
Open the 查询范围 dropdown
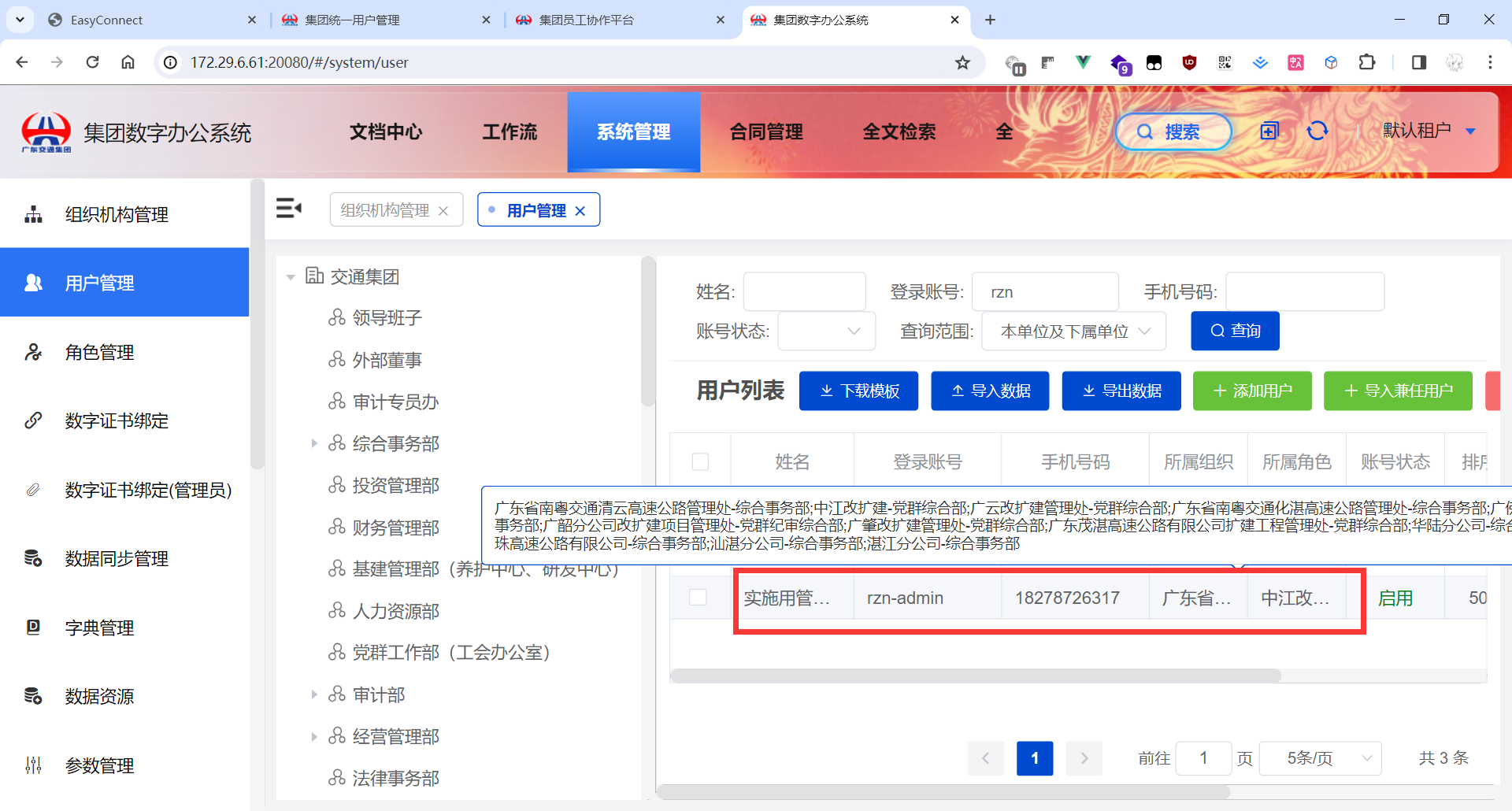(x=1074, y=331)
